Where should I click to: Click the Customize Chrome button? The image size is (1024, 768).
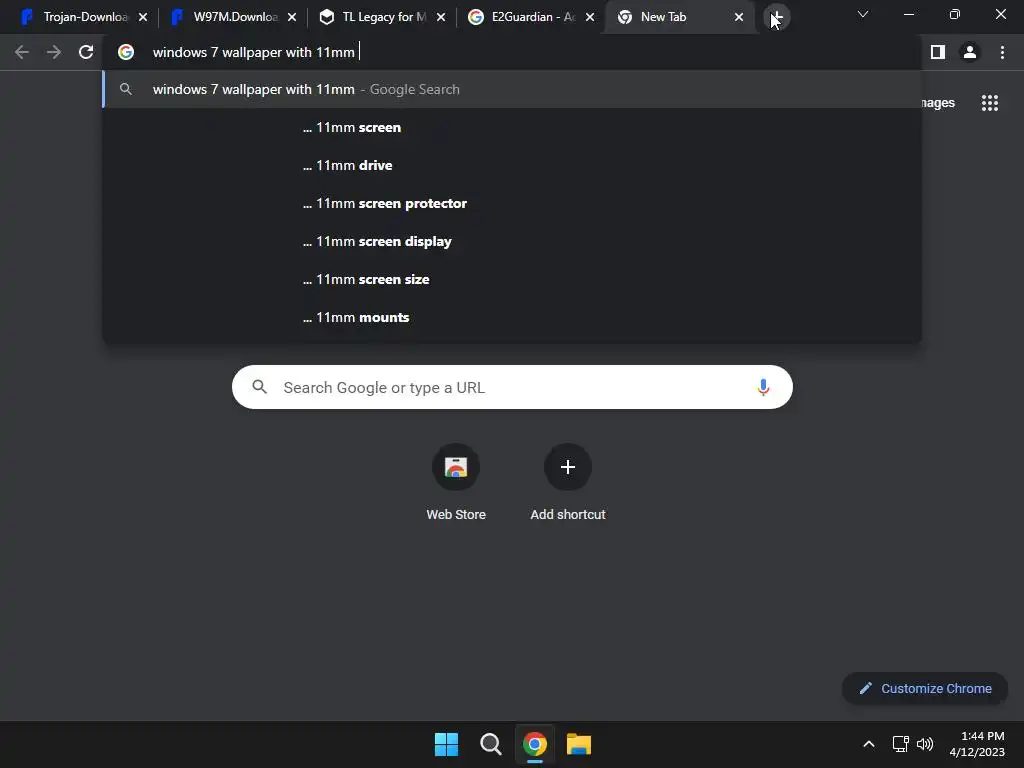[x=925, y=688]
